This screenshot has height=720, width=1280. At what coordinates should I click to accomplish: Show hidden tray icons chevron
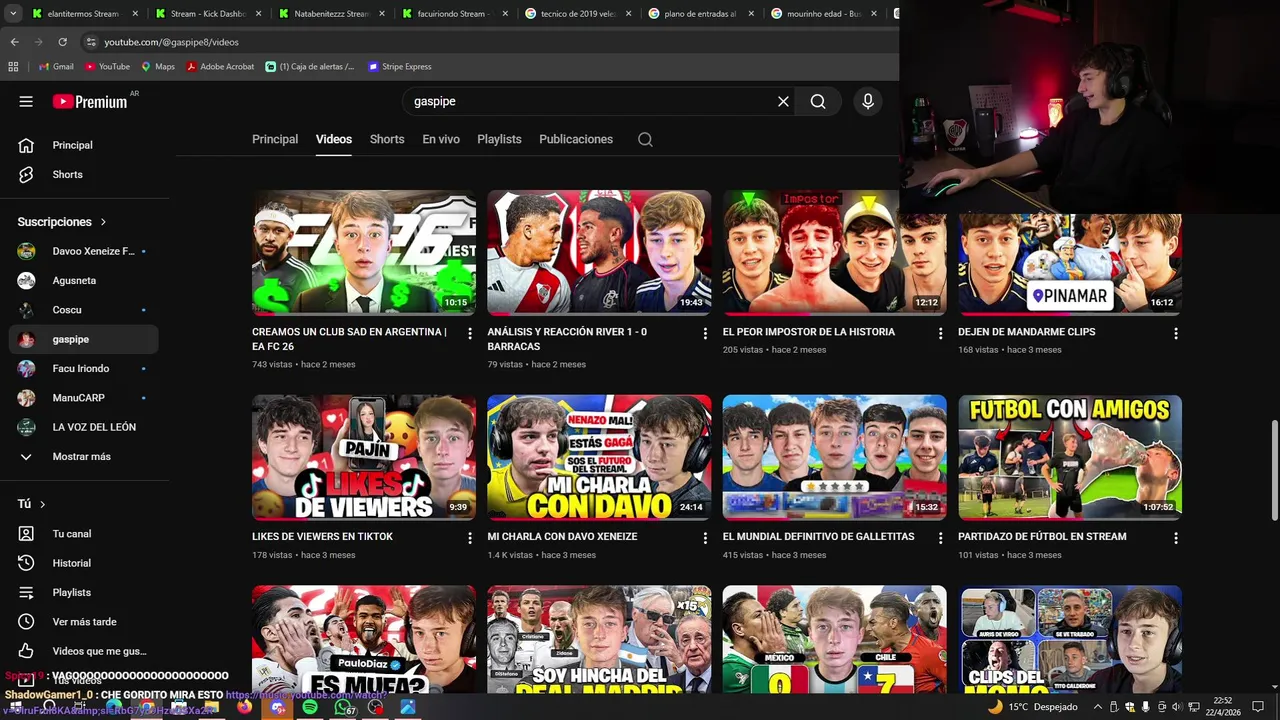(1098, 707)
